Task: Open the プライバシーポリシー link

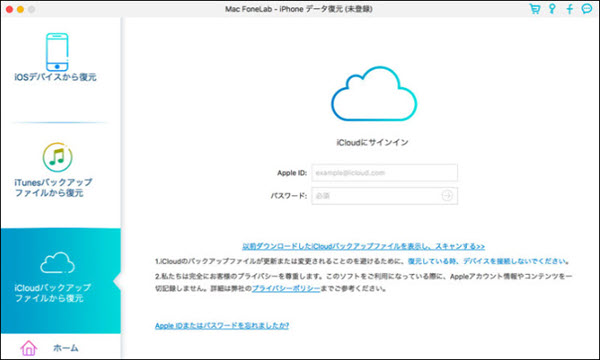Action: [x=286, y=288]
